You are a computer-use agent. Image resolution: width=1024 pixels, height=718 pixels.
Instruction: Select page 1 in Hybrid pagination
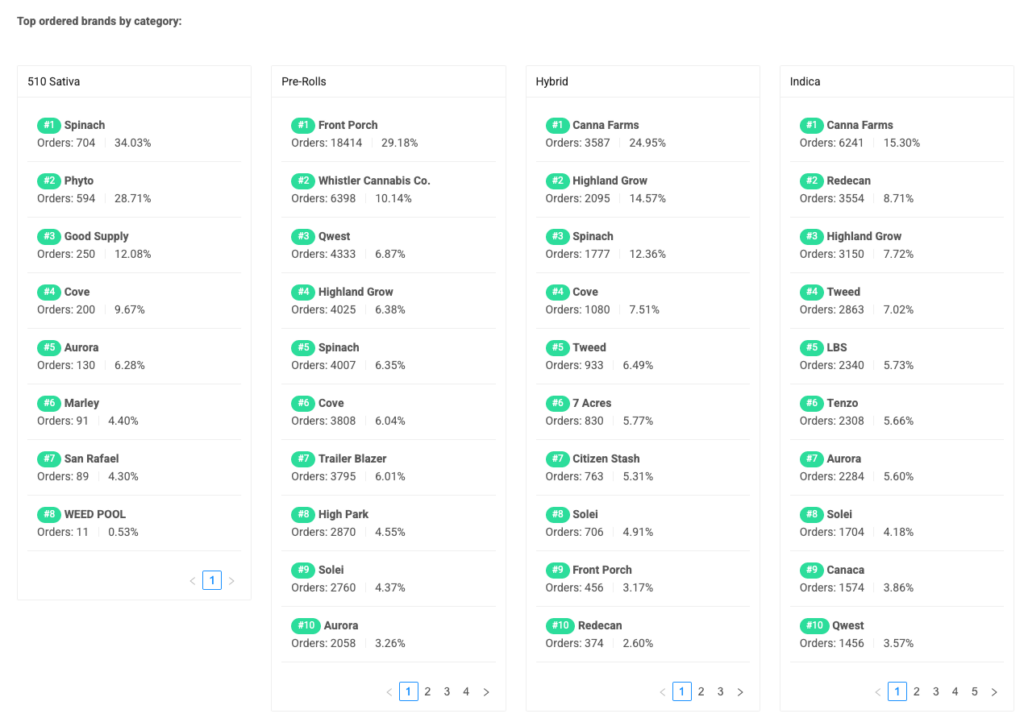[x=682, y=691]
